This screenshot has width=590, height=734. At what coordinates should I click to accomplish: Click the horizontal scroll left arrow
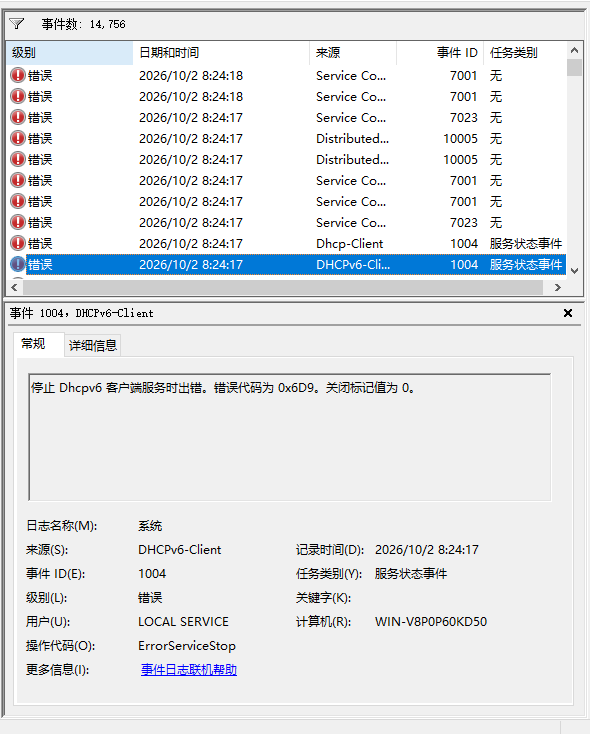(x=15, y=287)
